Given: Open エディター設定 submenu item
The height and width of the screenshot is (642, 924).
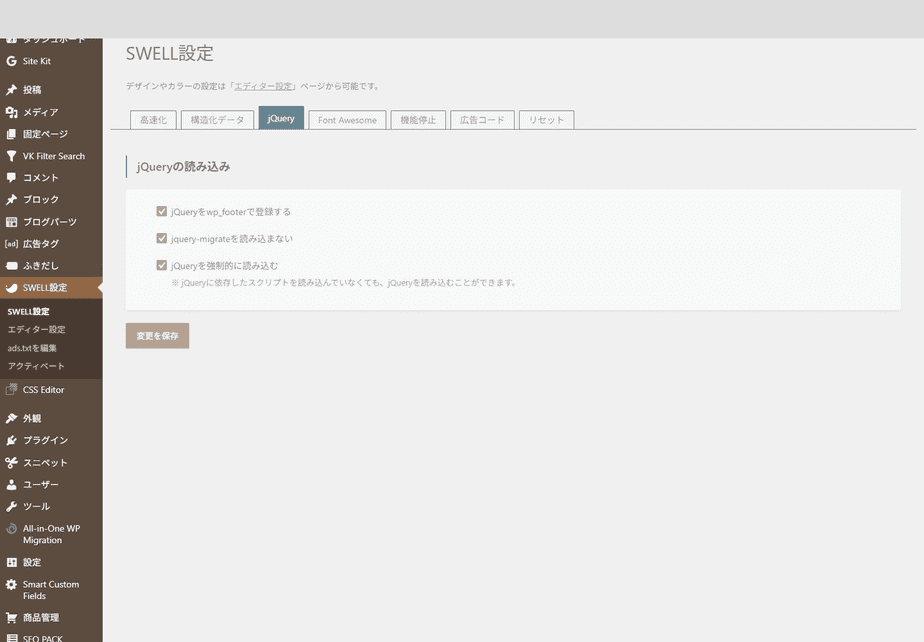Looking at the screenshot, I should (x=36, y=330).
